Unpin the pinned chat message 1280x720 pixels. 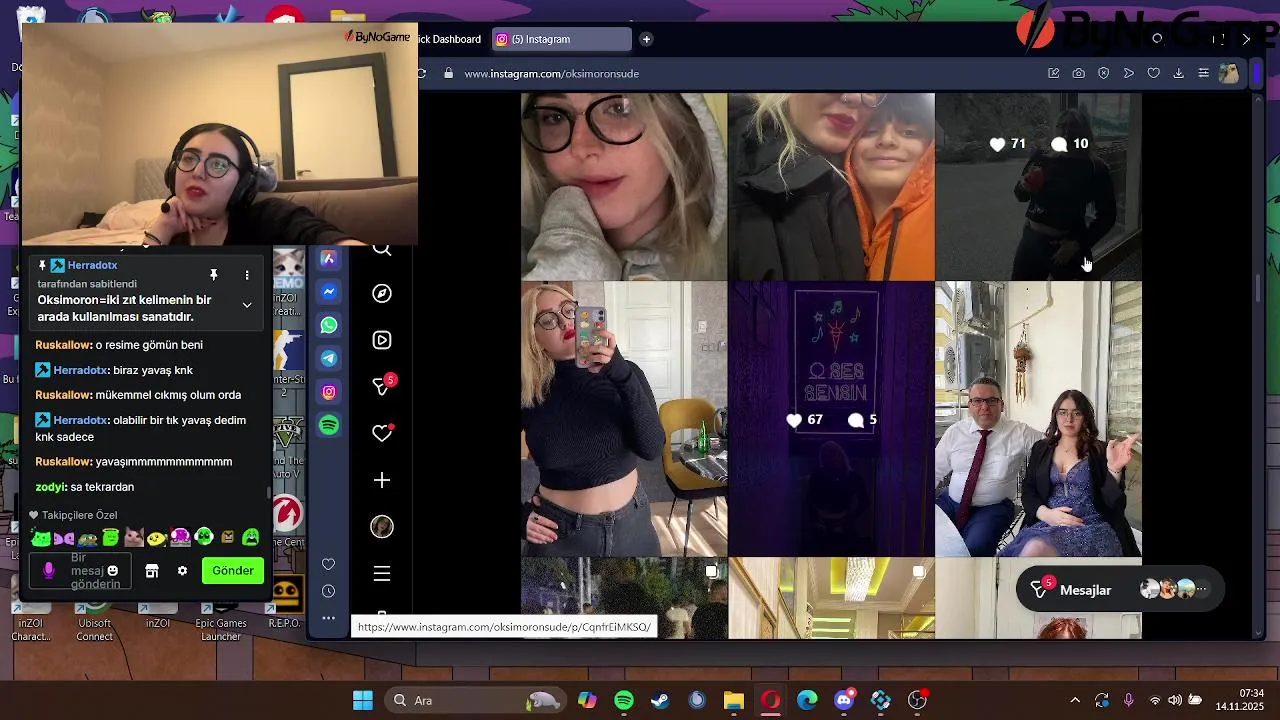click(213, 275)
